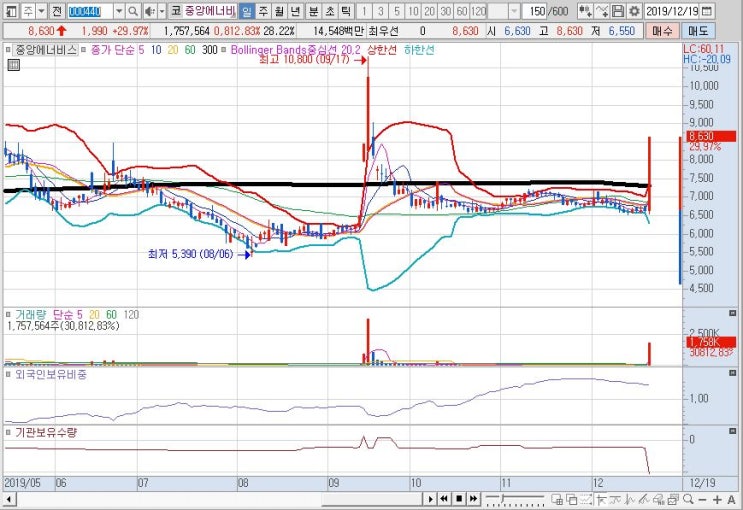The height and width of the screenshot is (510, 743).
Task: Choose the 3 interval button
Action: point(381,10)
